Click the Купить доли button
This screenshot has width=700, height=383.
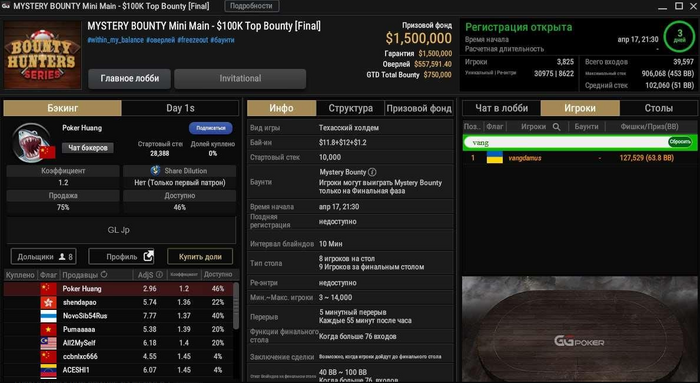200,257
